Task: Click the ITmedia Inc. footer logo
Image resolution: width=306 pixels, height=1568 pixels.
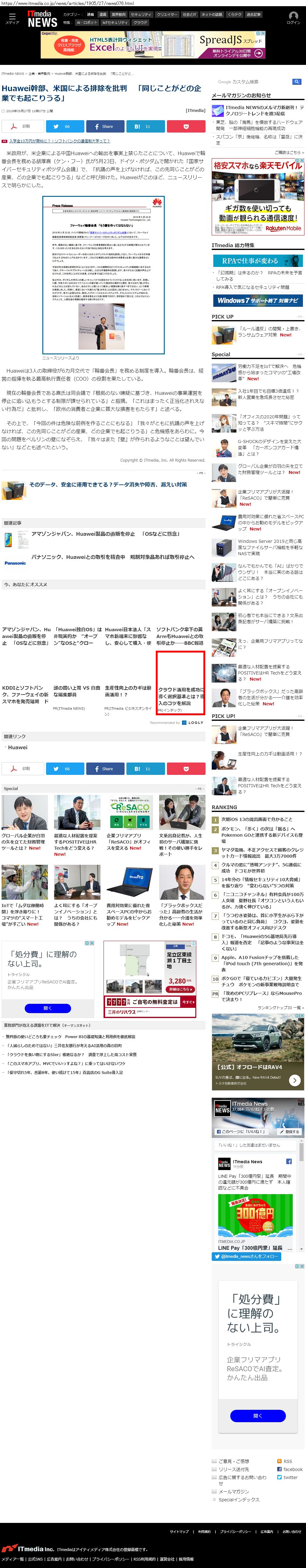Action: click(x=28, y=1548)
